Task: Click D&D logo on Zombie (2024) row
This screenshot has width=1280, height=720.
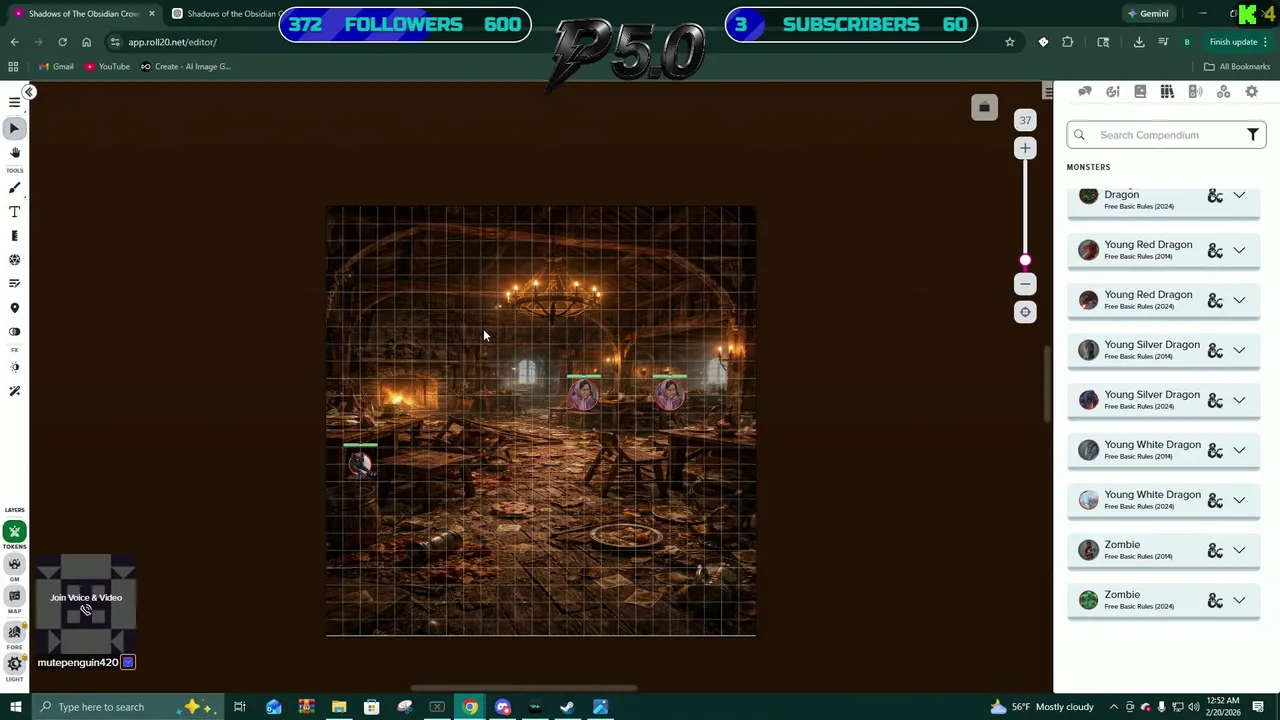Action: (1215, 600)
